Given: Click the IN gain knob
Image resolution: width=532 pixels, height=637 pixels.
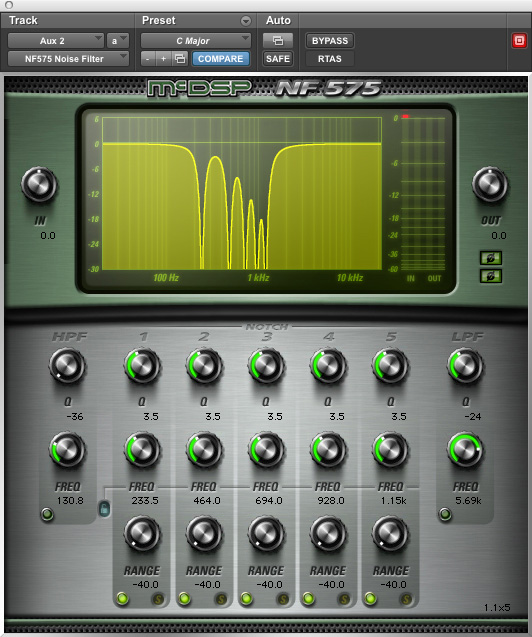Looking at the screenshot, I should coord(39,185).
